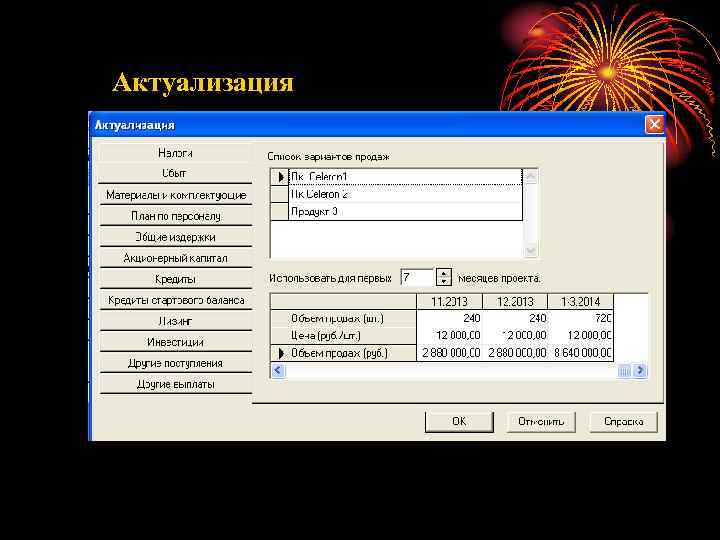Click sales volume 240 for 12.2013
720x540 pixels.
tap(515, 318)
